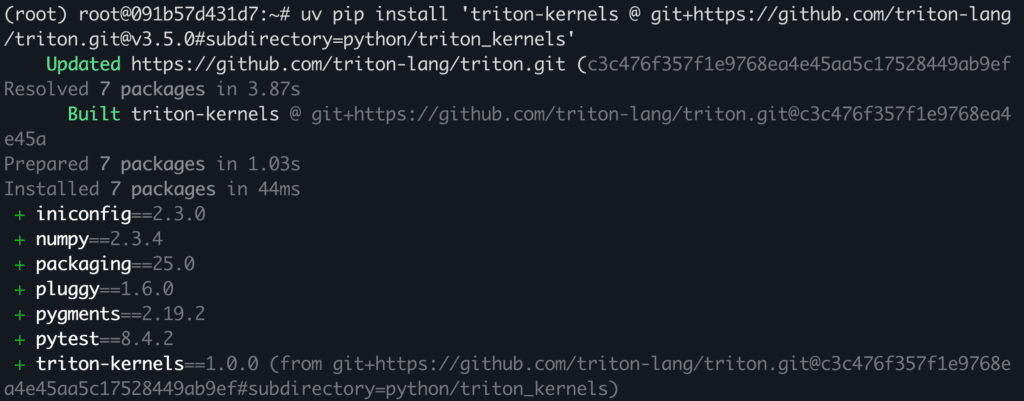This screenshot has width=1024, height=401.
Task: Click the green plus sign beside pytest
Action: pos(20,338)
